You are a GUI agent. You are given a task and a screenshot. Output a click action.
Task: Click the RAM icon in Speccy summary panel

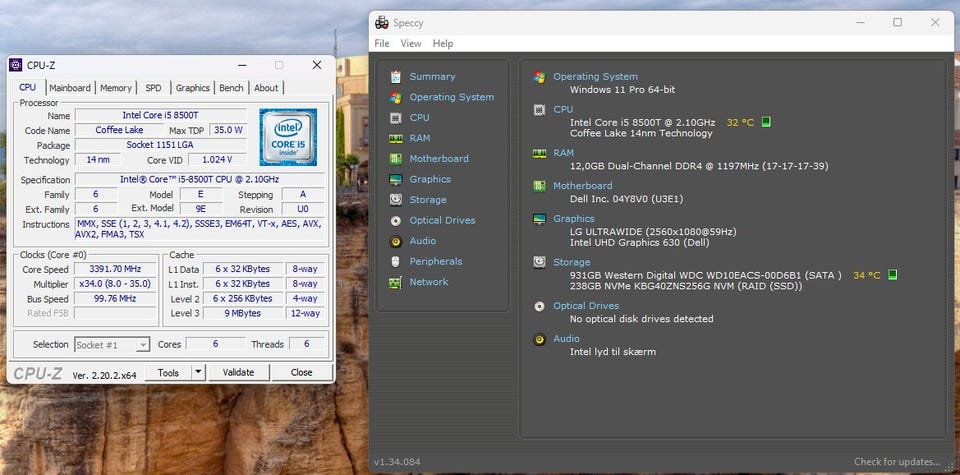coord(539,153)
